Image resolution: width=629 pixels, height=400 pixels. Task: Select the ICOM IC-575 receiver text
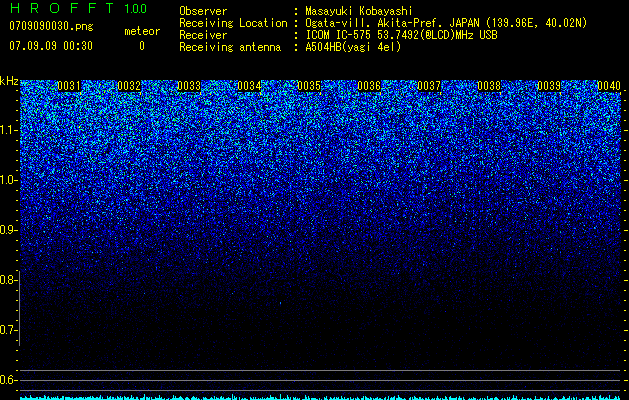point(401,35)
